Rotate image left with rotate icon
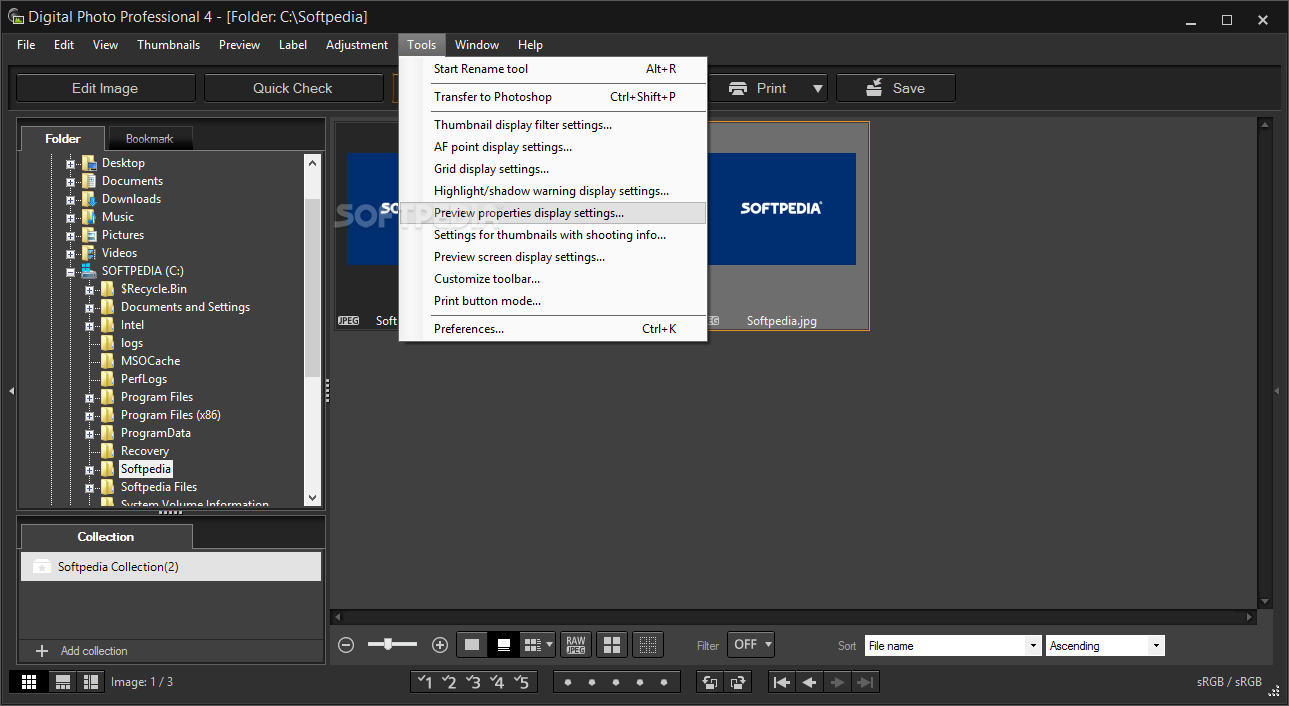Viewport: 1289px width, 706px height. (711, 682)
